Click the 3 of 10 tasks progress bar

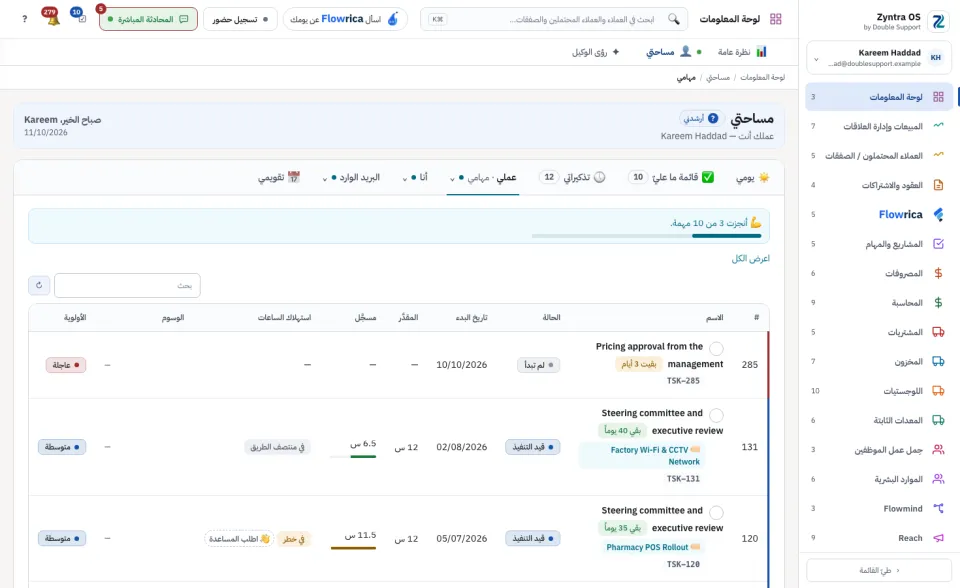tap(647, 236)
